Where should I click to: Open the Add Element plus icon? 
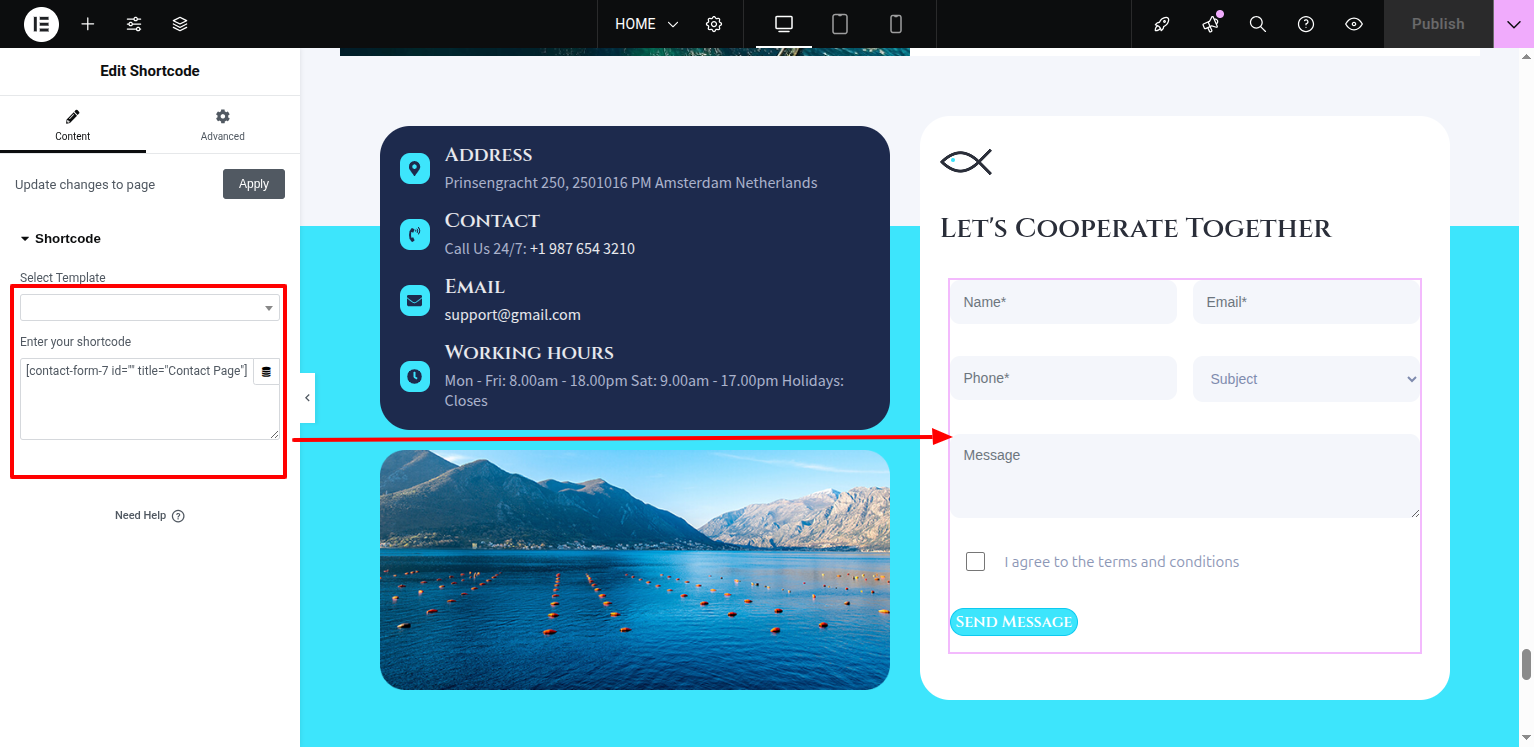88,24
